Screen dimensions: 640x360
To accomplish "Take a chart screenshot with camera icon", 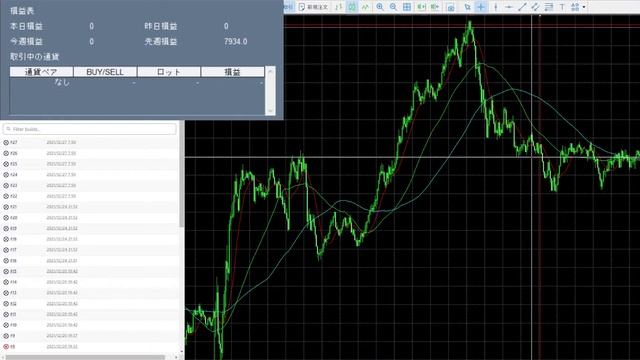I will click(451, 7).
